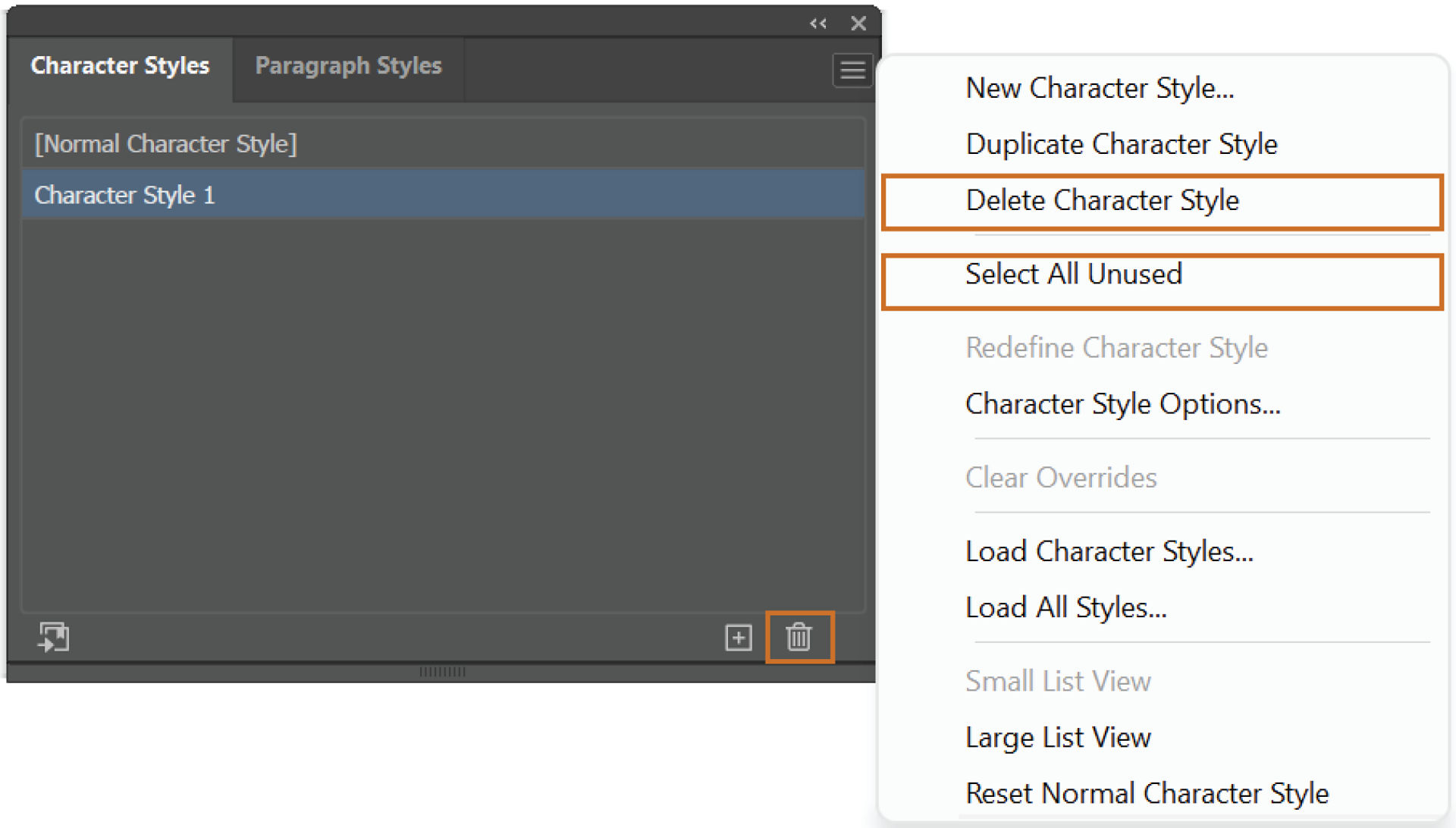Open Character Style Options

coord(1122,403)
